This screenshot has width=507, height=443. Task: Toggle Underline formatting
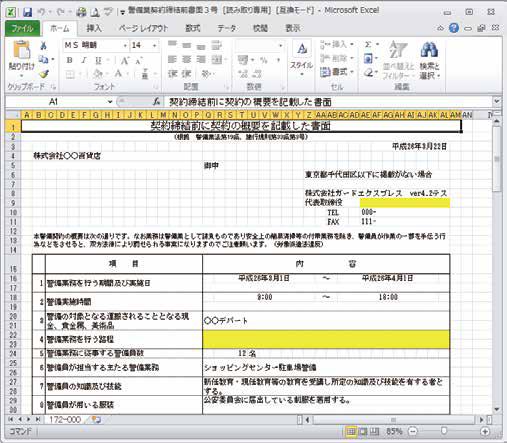98,60
